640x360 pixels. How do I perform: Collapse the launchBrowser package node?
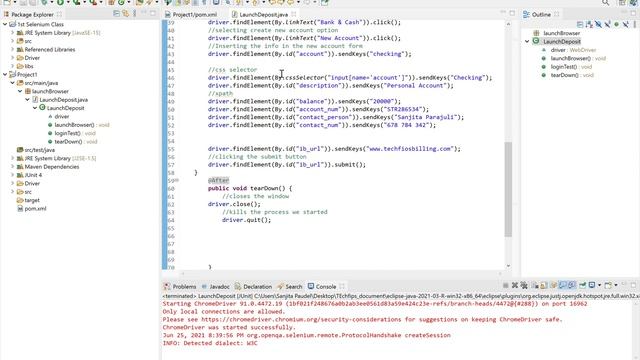point(20,91)
